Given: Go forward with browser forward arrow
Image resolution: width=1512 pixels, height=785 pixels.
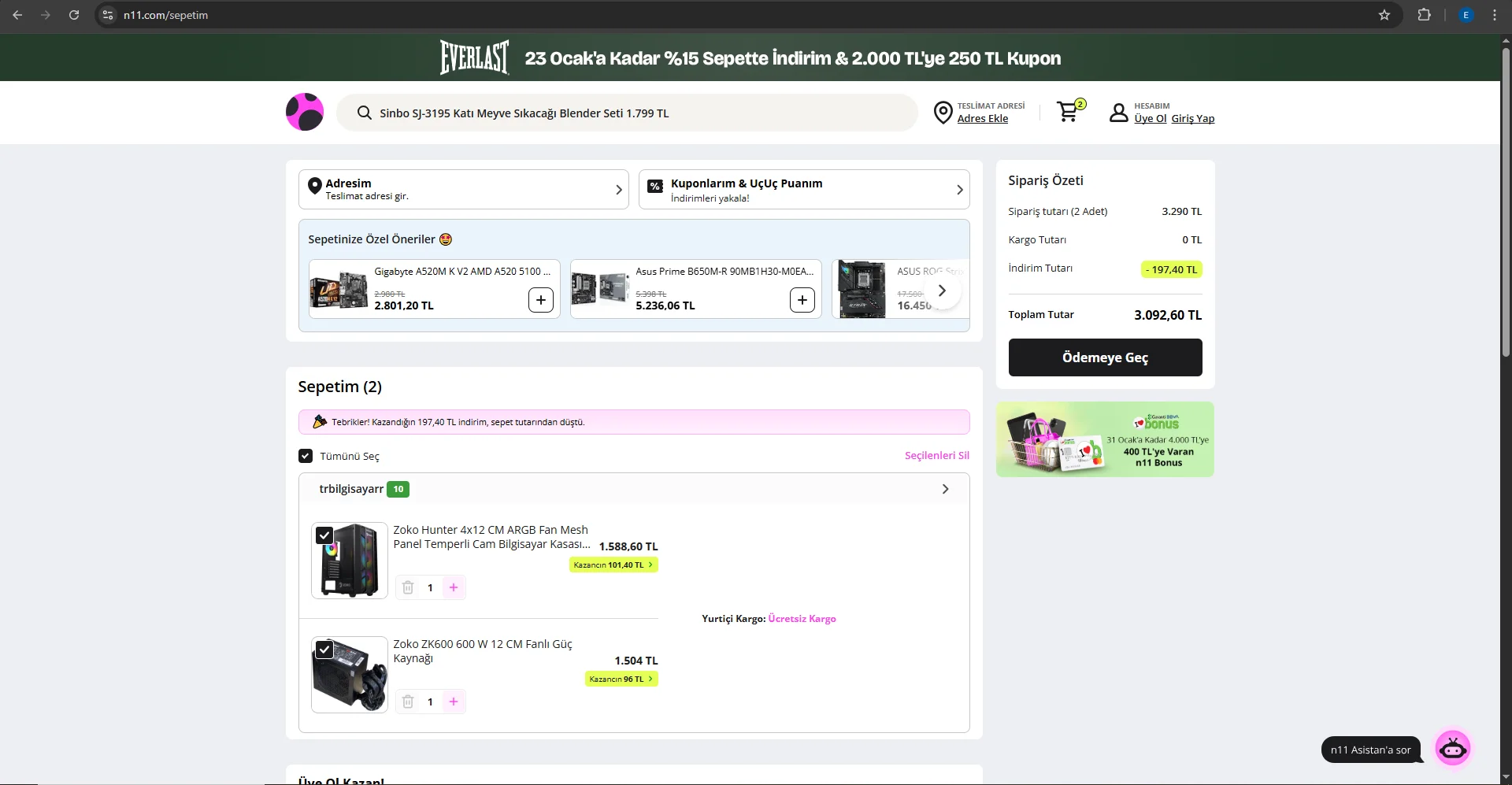Looking at the screenshot, I should (x=46, y=15).
